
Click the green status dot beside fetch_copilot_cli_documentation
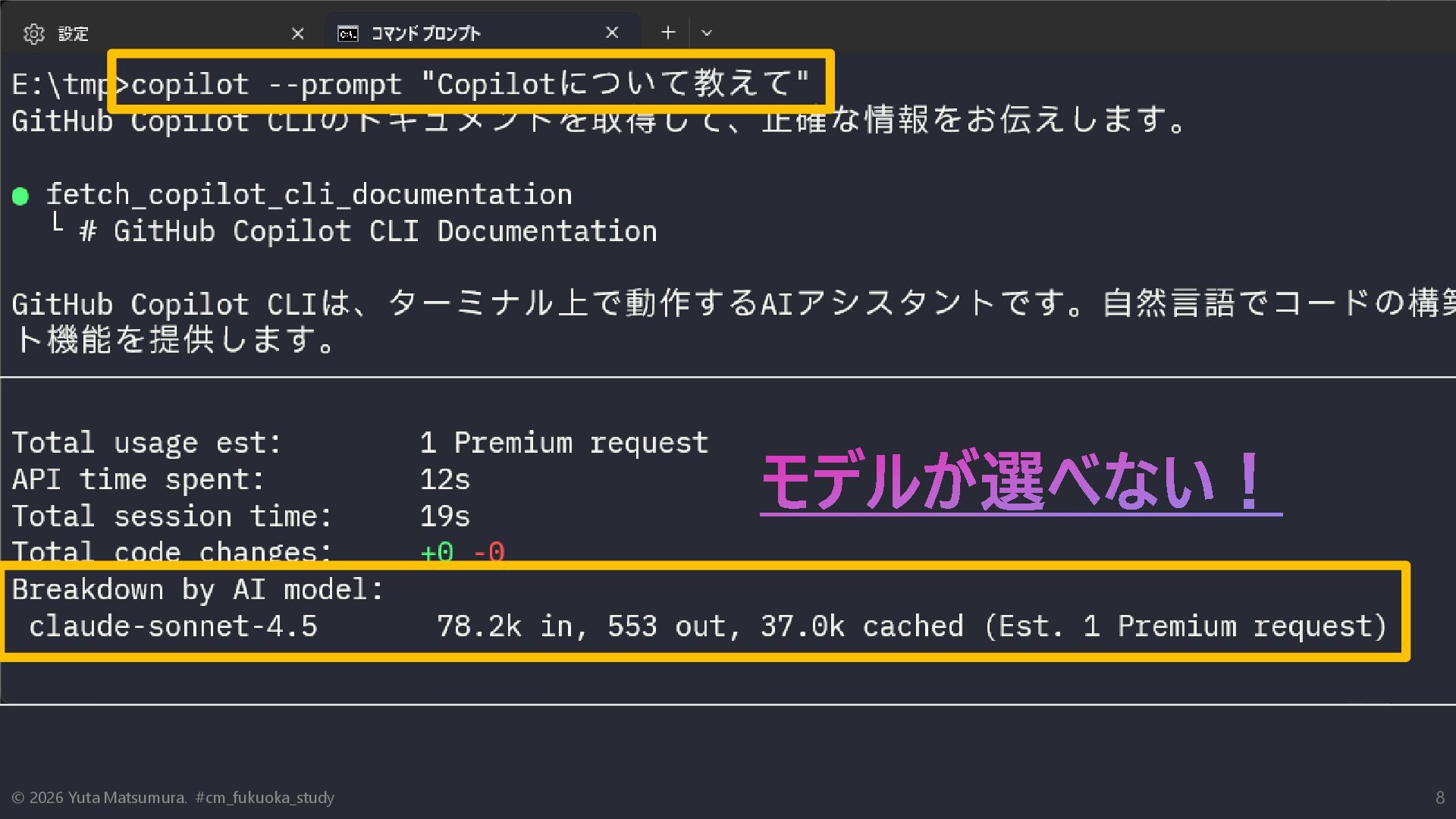(20, 196)
